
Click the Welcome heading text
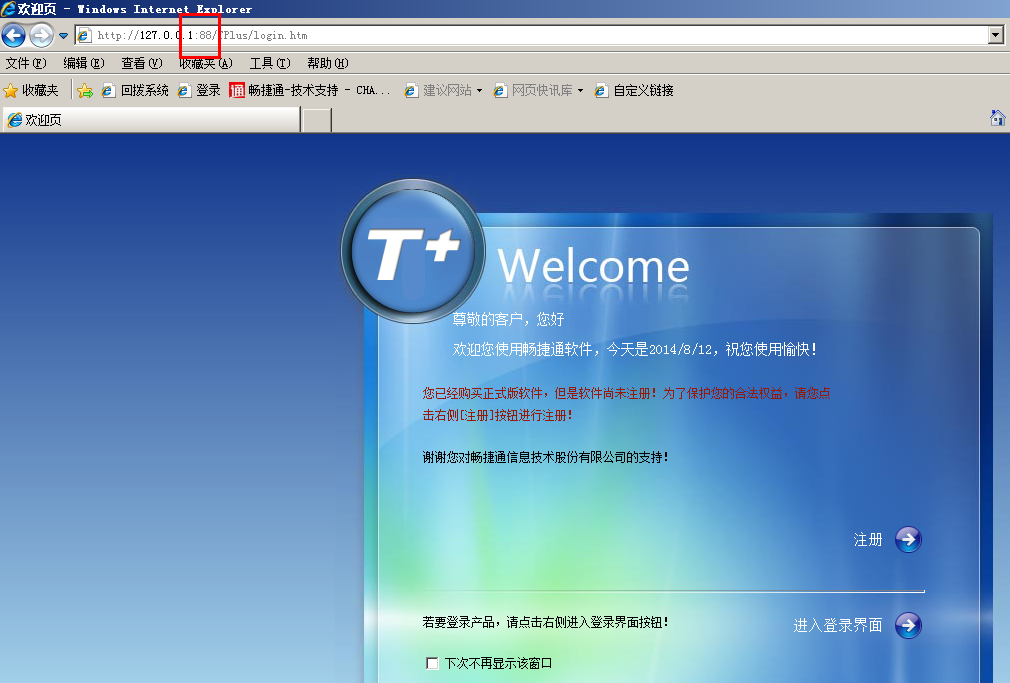point(593,266)
